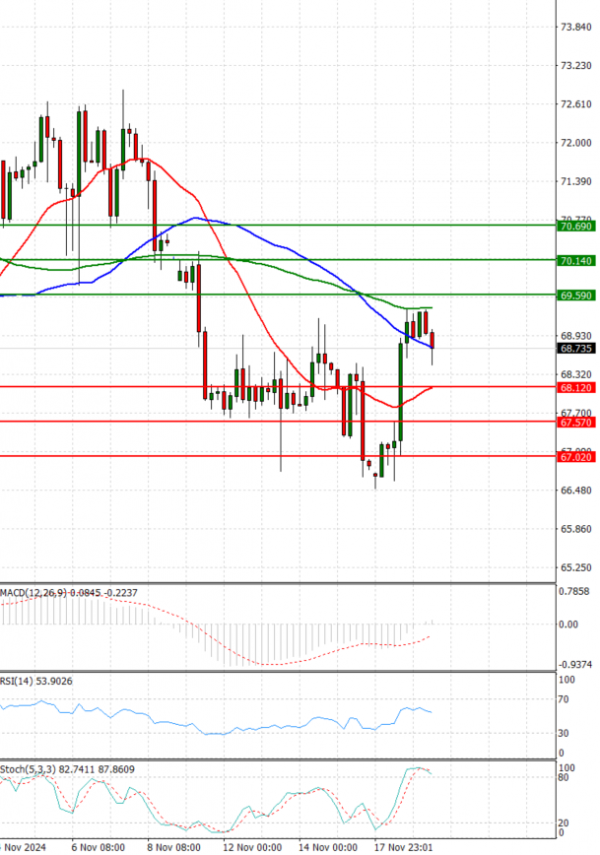Click the 6 Nov 08:00 time label

[x=98, y=847]
